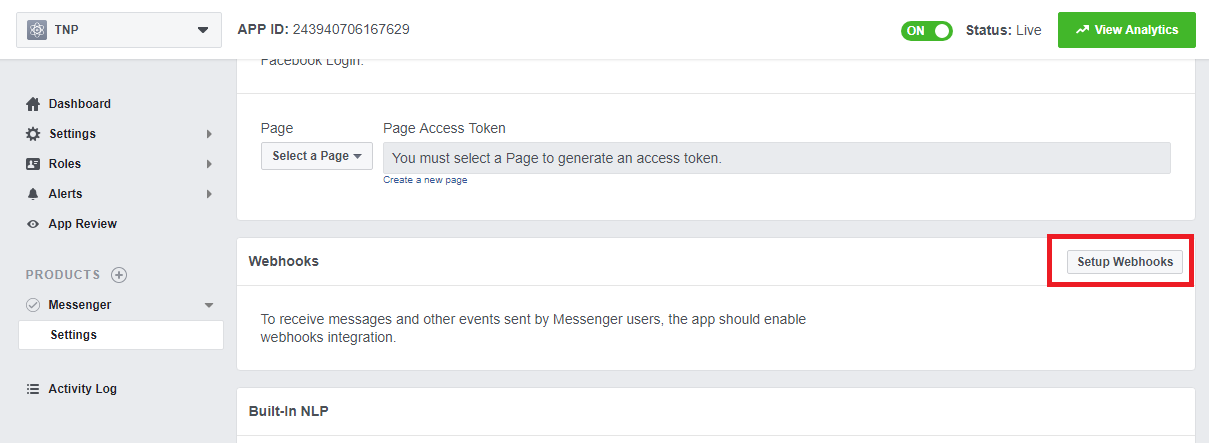The width and height of the screenshot is (1209, 443).
Task: Click the Alerts bell icon
Action: coord(33,194)
